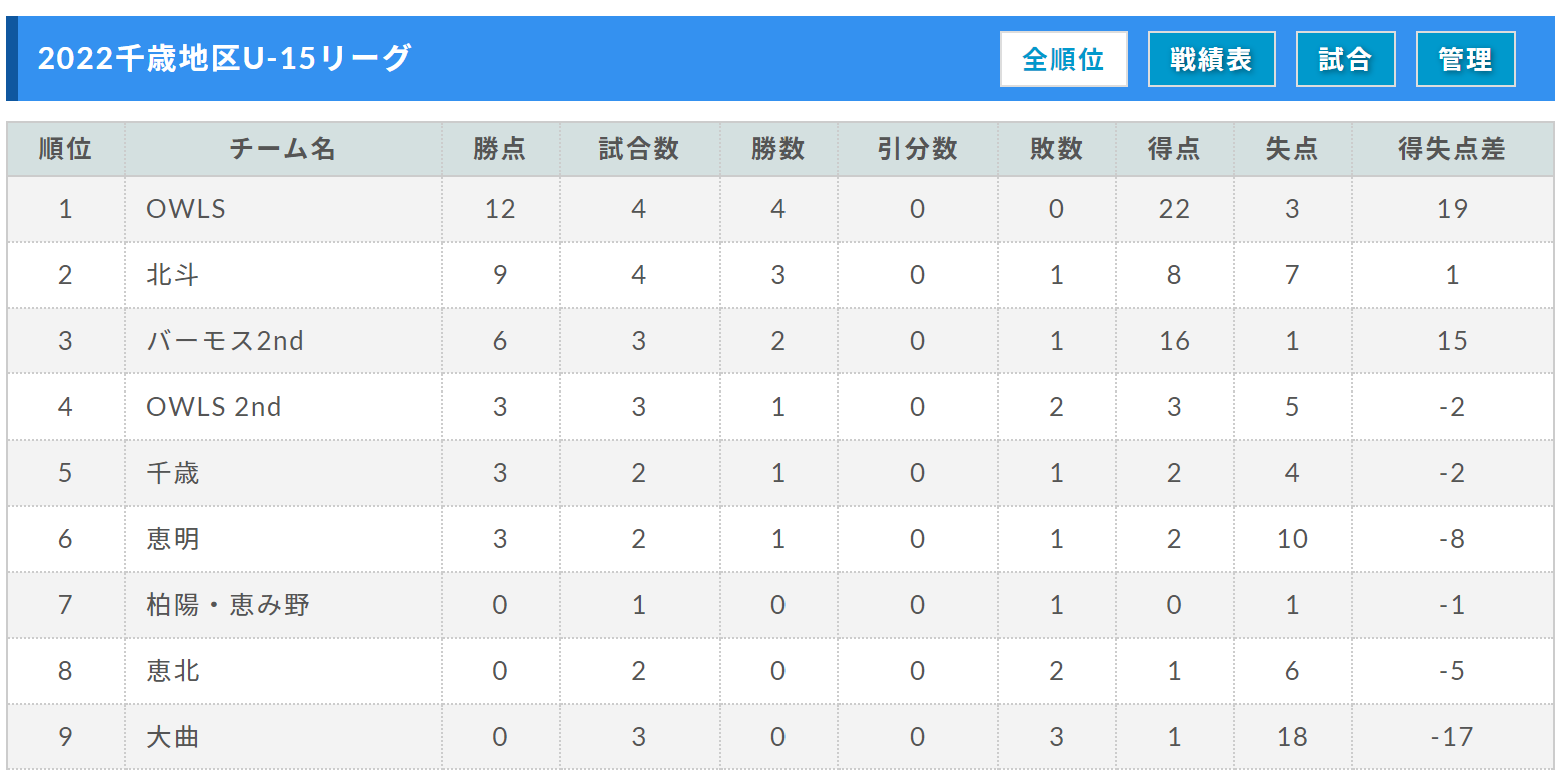Viewport: 1565px width, 780px height.
Task: Select the 北斗 team name
Action: click(x=173, y=274)
